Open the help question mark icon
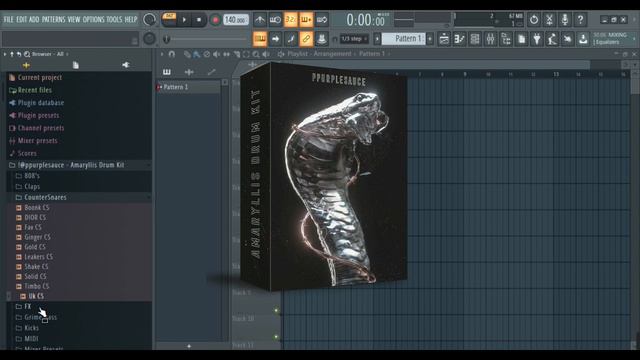The image size is (640, 360). [580, 19]
